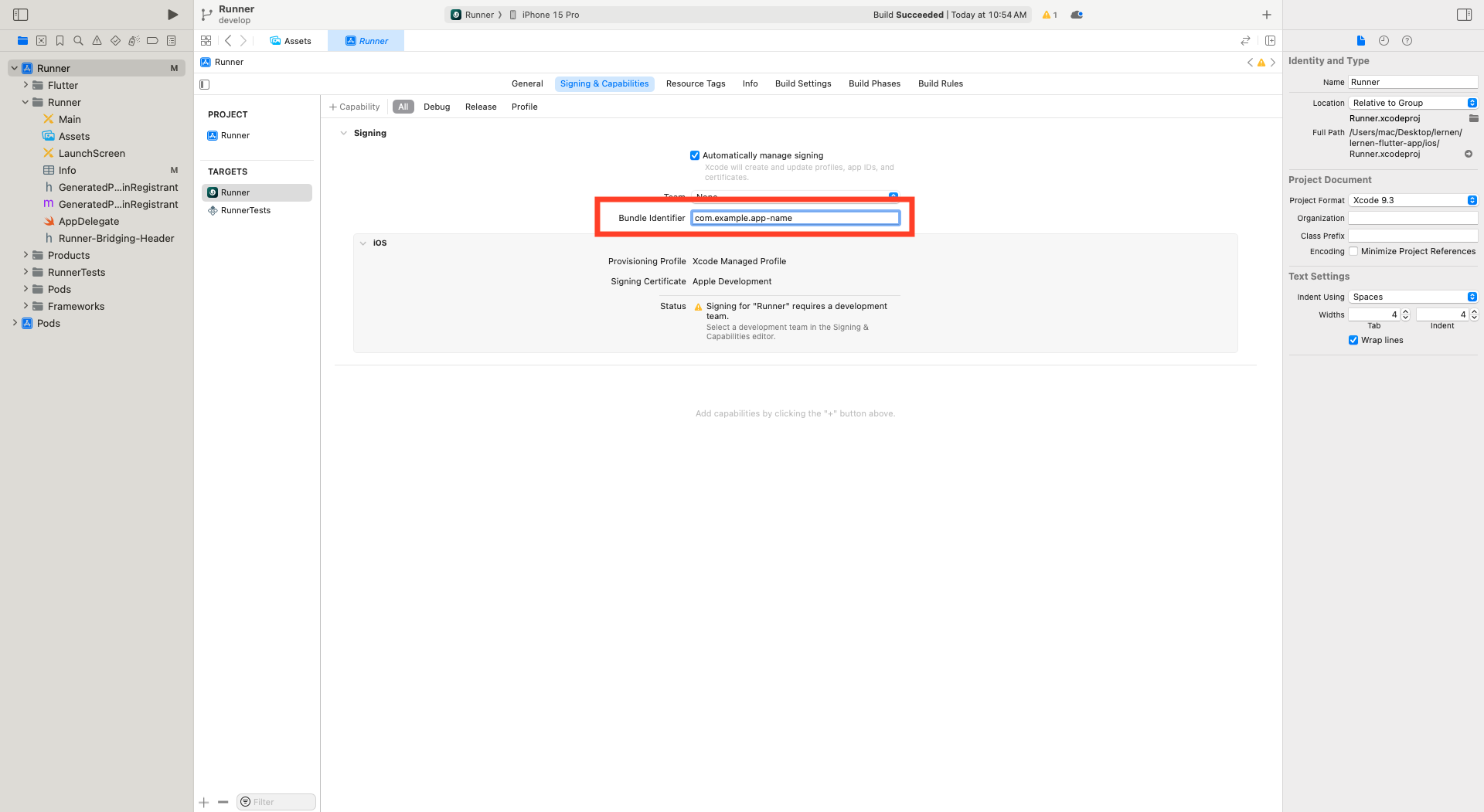The width and height of the screenshot is (1484, 812).
Task: Reveal the Full Path in Finder arrow
Action: coord(1469,154)
